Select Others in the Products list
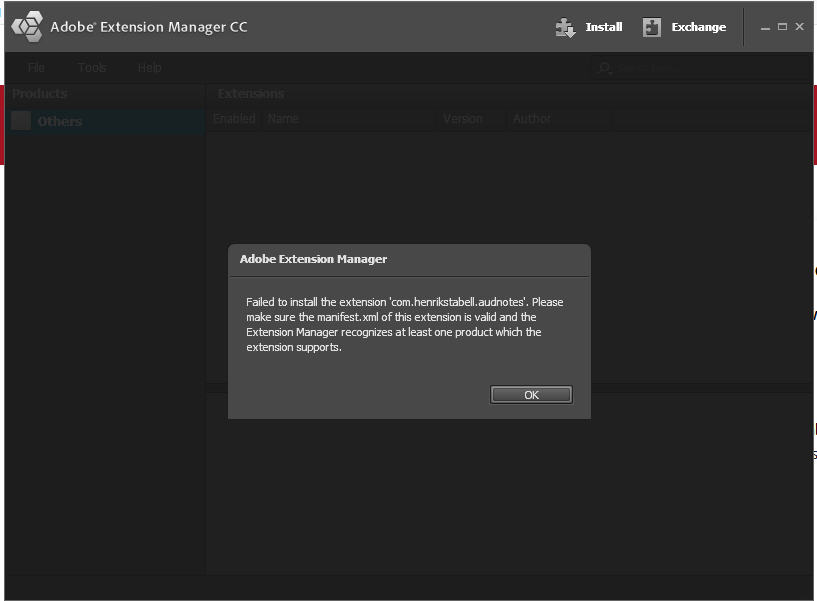 (x=106, y=121)
